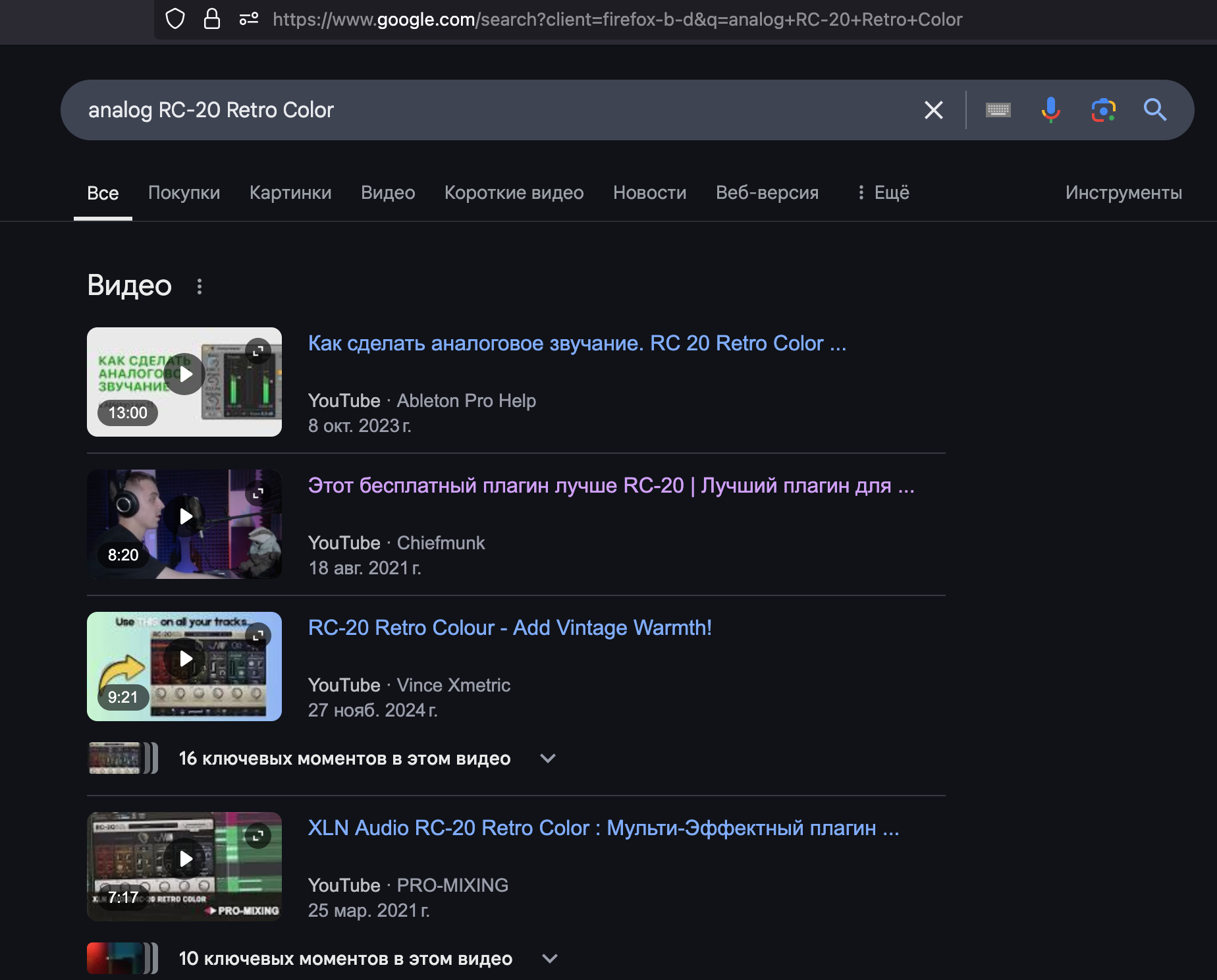Play the 7:17 PRO-MIXING video
Viewport: 1217px width, 980px height.
184,859
